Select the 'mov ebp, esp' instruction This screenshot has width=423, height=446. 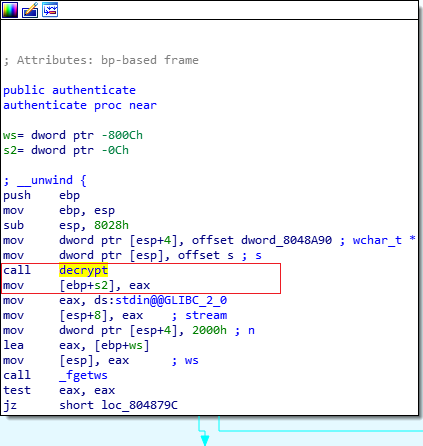[x=59, y=210]
